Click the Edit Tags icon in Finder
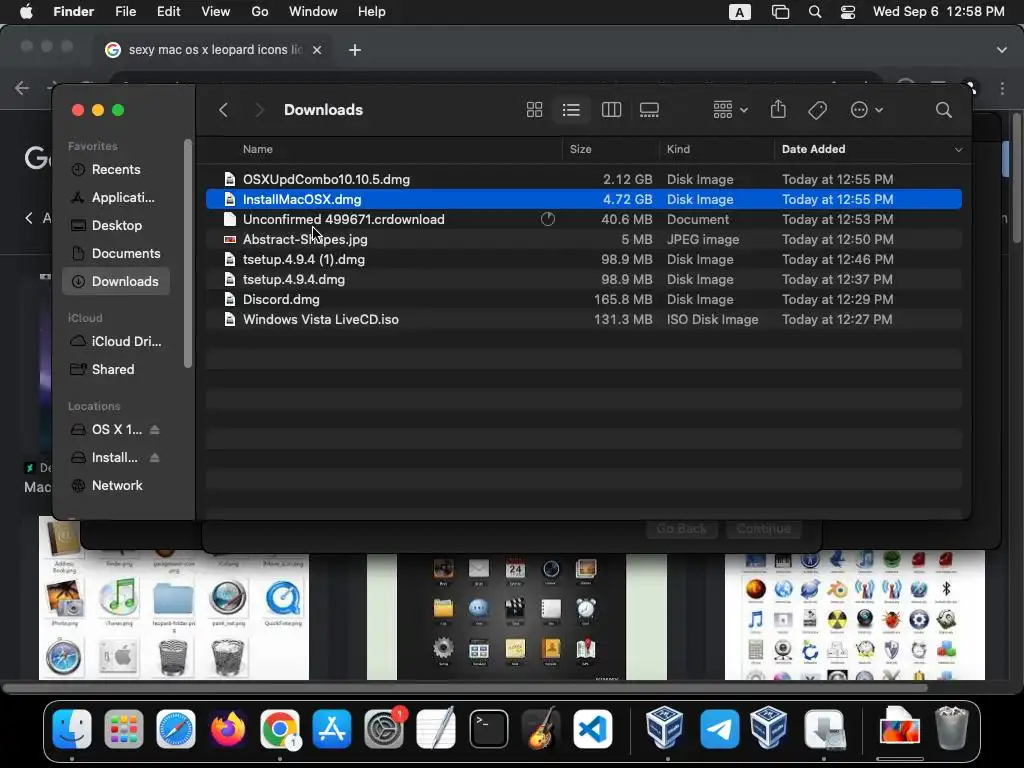 pos(818,110)
